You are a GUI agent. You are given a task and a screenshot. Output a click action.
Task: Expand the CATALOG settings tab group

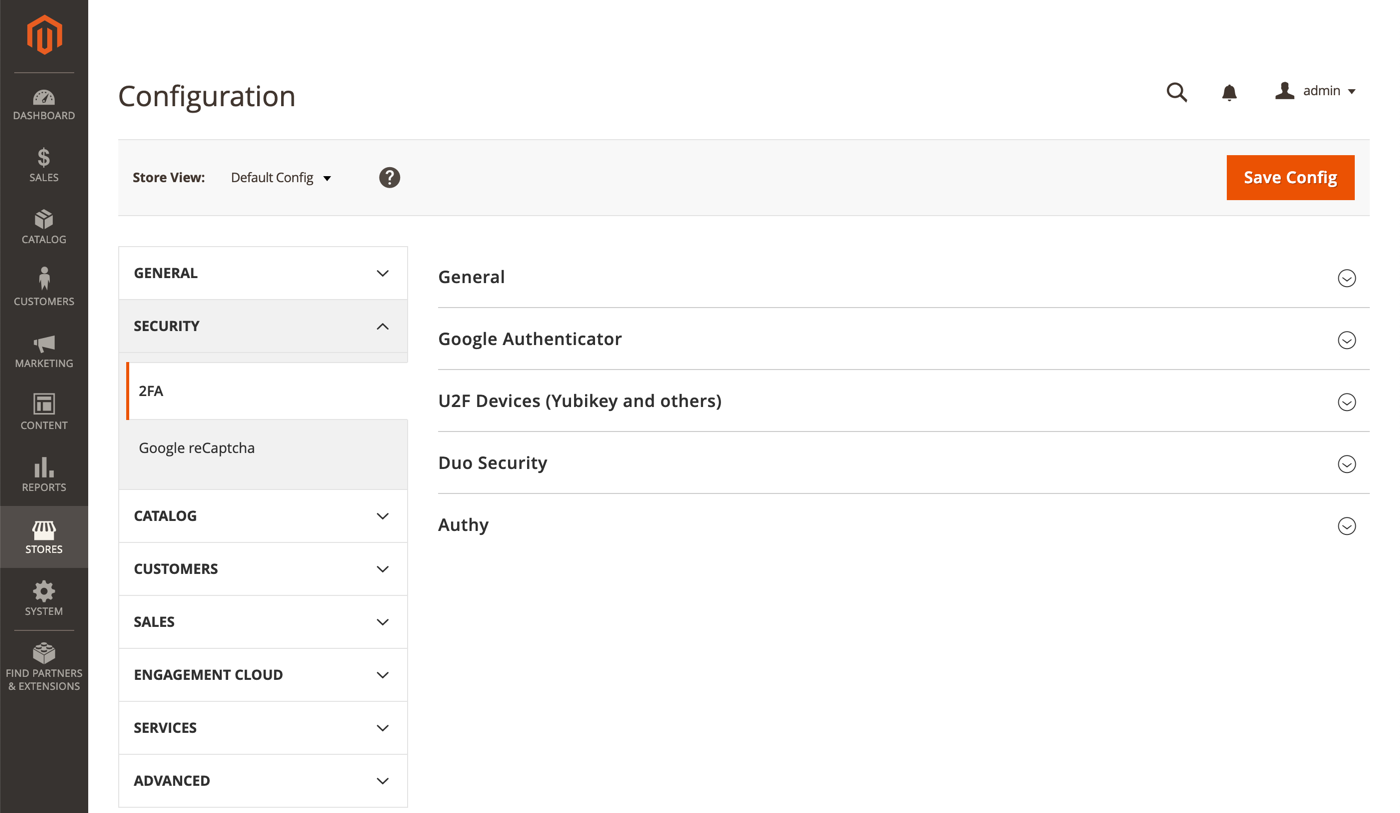click(263, 516)
